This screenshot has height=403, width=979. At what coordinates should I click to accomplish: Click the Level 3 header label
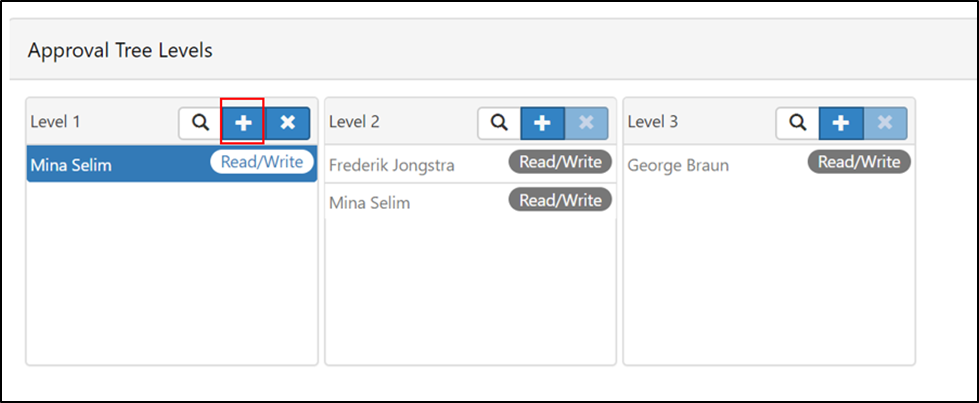(652, 122)
